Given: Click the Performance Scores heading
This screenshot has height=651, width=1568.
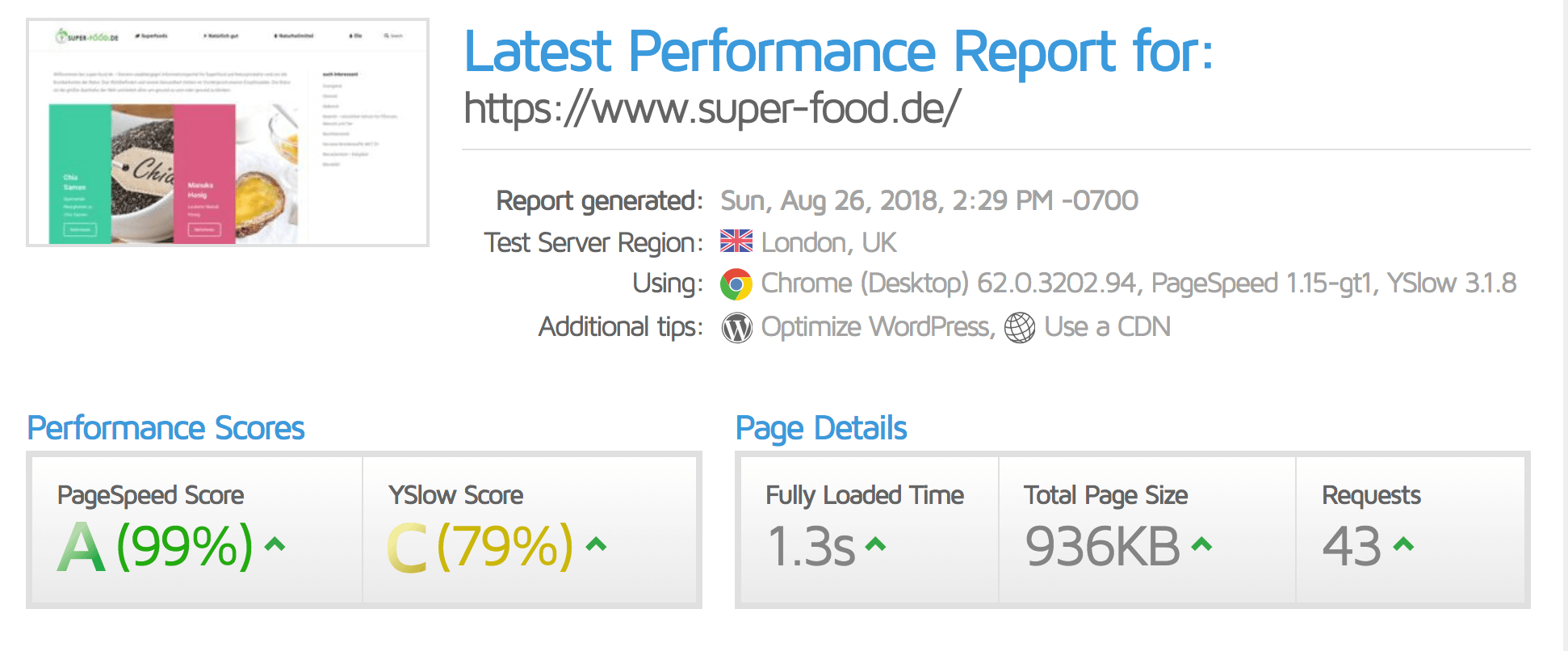Looking at the screenshot, I should point(166,428).
